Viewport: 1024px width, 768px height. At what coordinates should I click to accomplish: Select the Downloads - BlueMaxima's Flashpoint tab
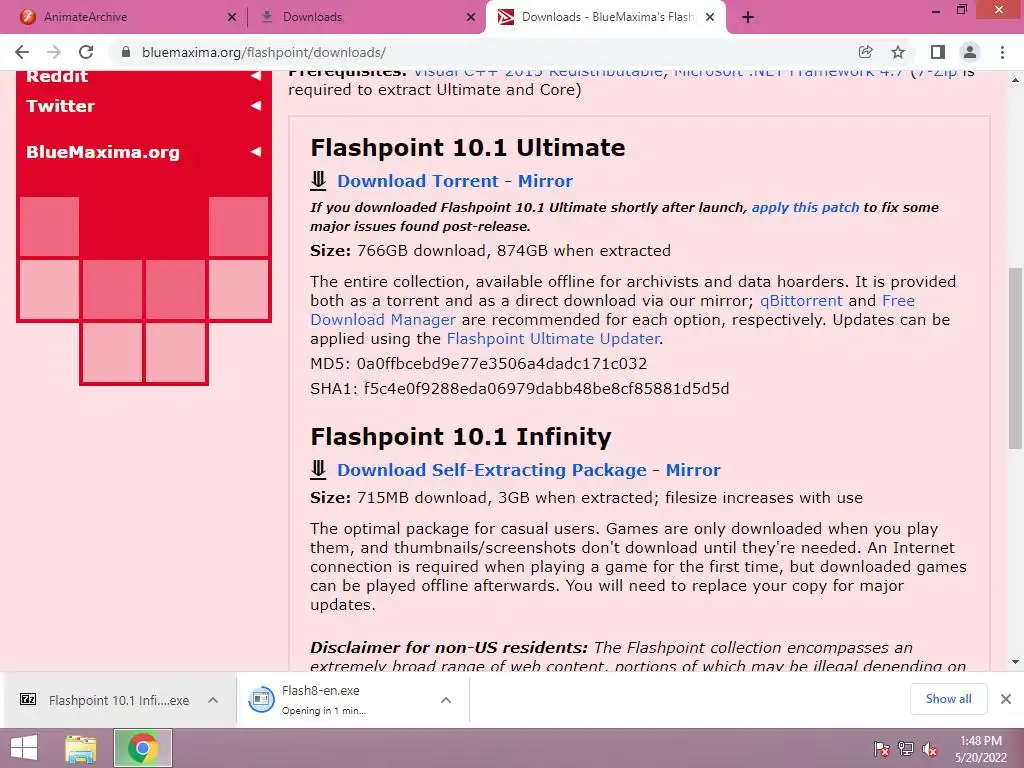[606, 17]
